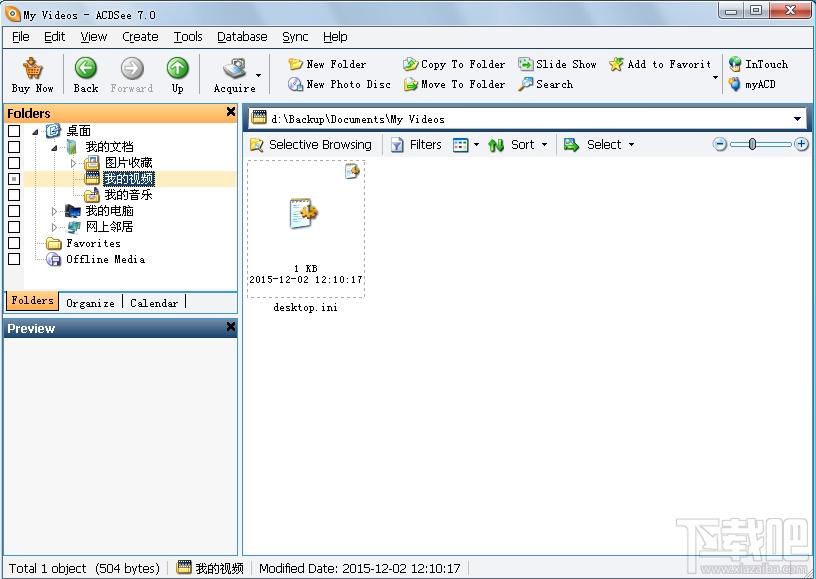Open the Help menu
Screen dimensions: 816x579
click(x=335, y=37)
